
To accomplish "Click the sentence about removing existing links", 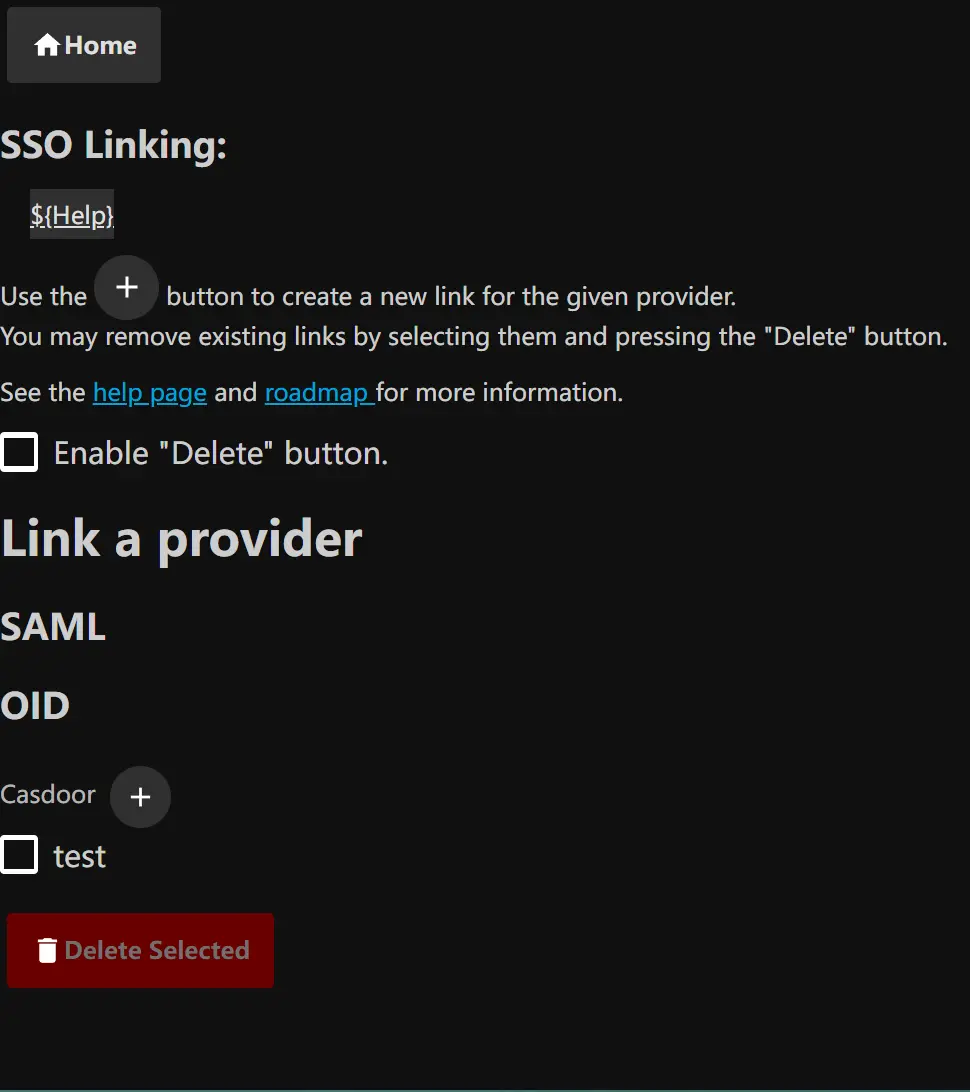I will coord(474,336).
